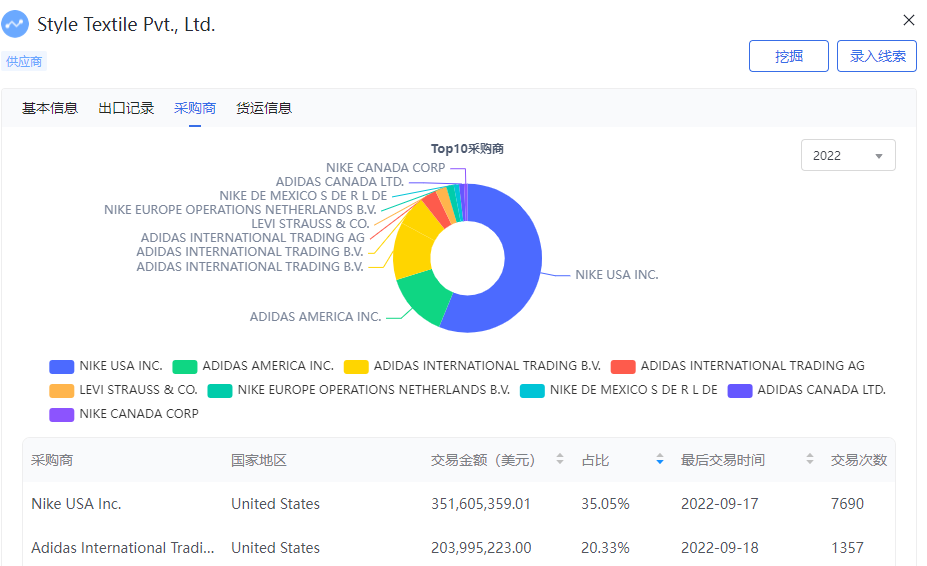Toggle NIKE USA INC. legend blue swatch
This screenshot has height=566, width=927.
click(61, 367)
